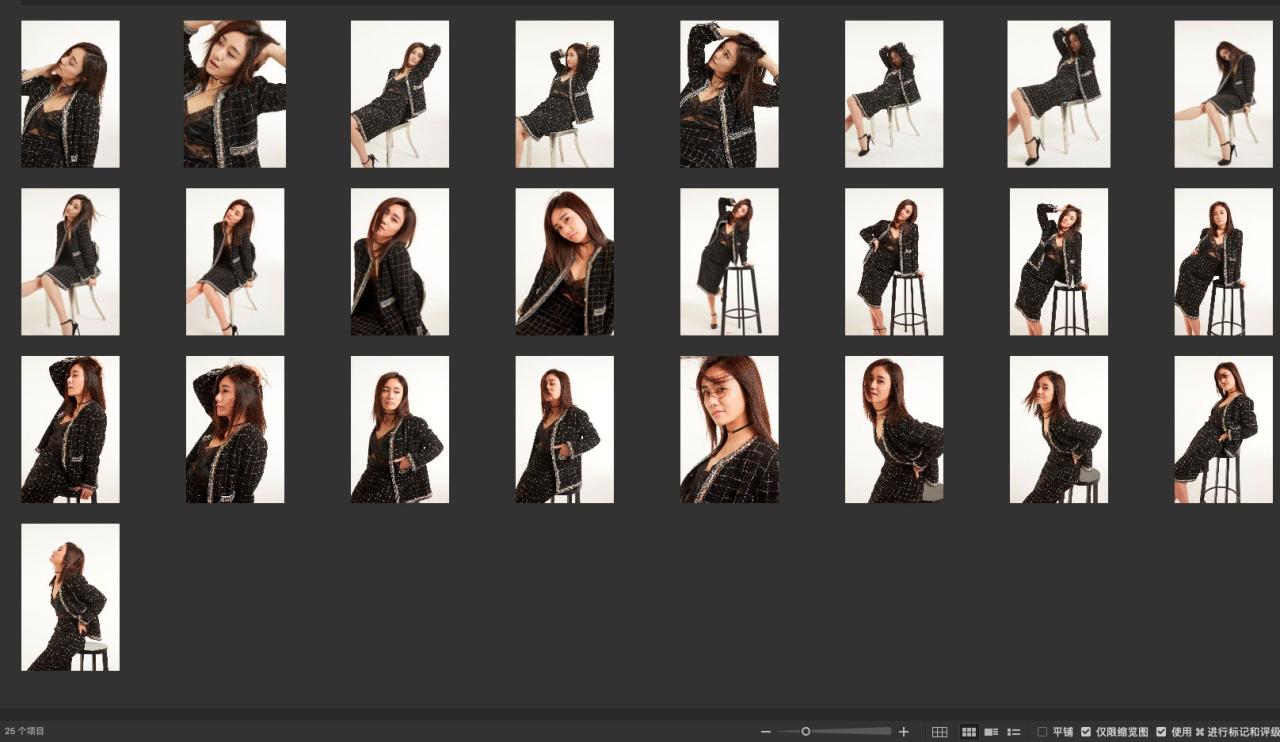Select the lone thumbnail in the bottom row
Viewport: 1280px width, 742px height.
(70, 597)
